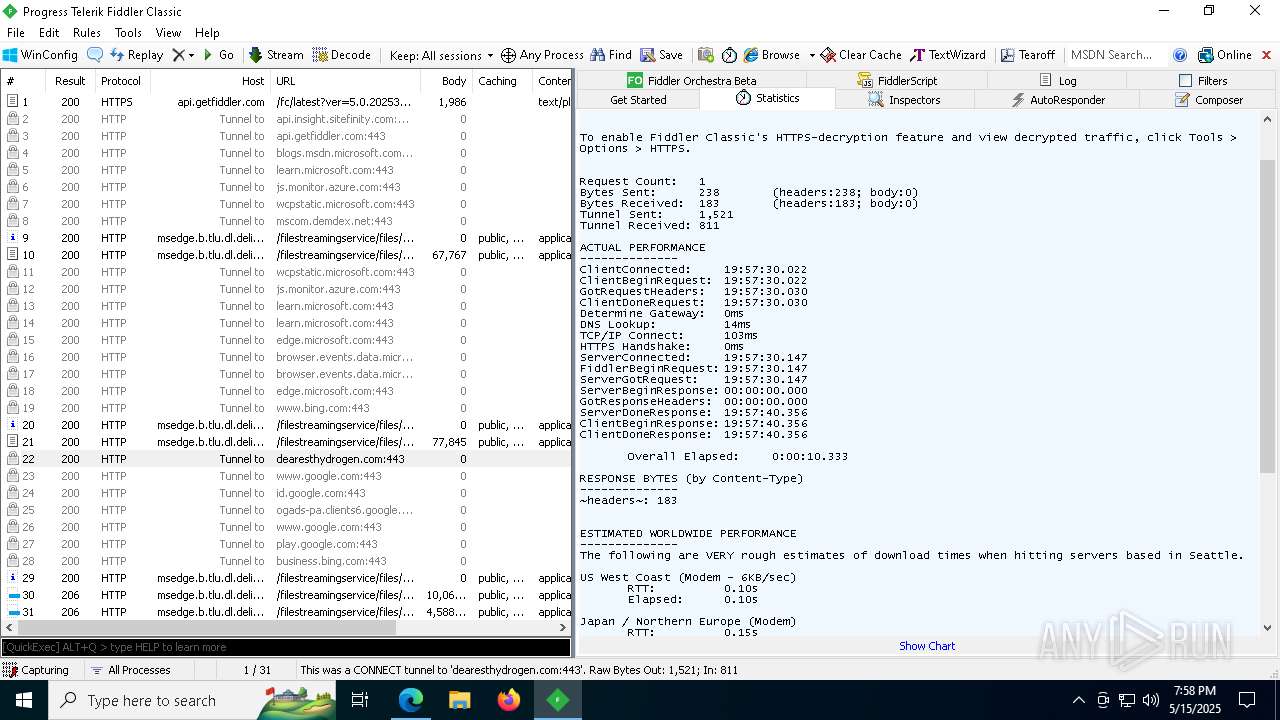
Task: Tearoff the inspectors panel
Action: pyautogui.click(x=1028, y=55)
